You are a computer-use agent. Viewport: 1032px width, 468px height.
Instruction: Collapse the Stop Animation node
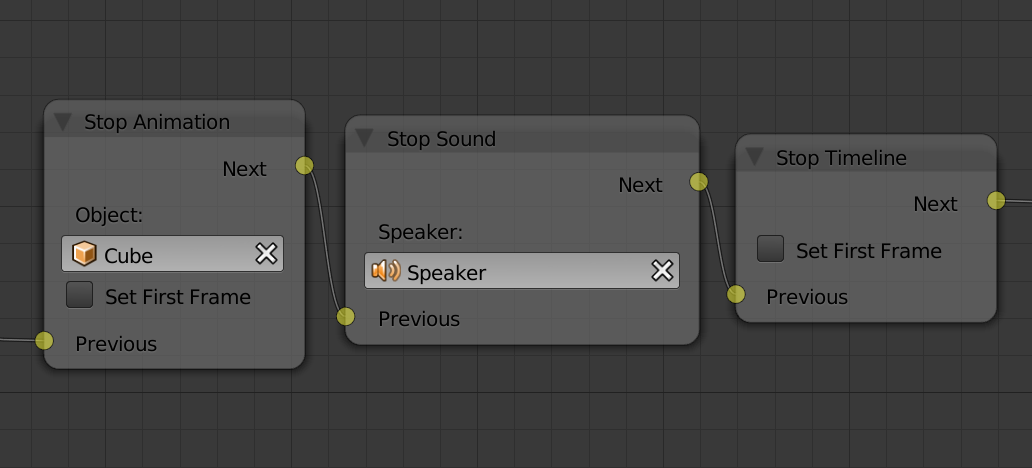(x=63, y=122)
